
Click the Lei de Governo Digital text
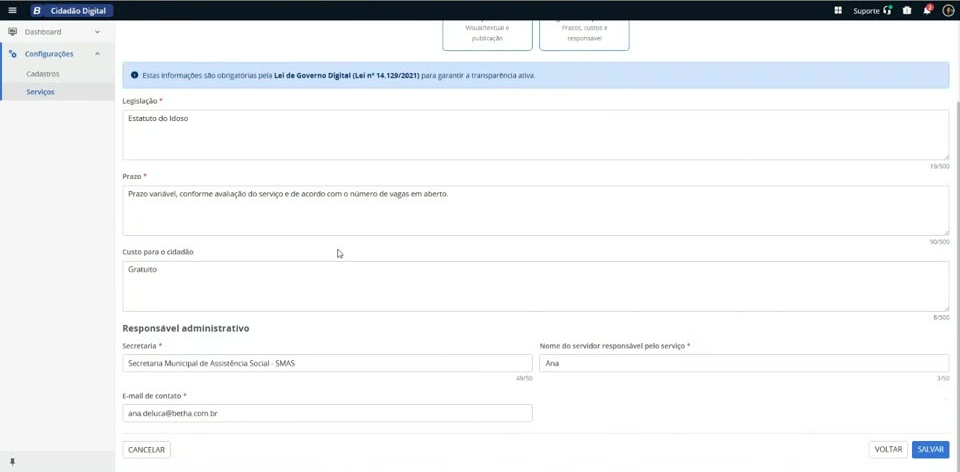347,76
